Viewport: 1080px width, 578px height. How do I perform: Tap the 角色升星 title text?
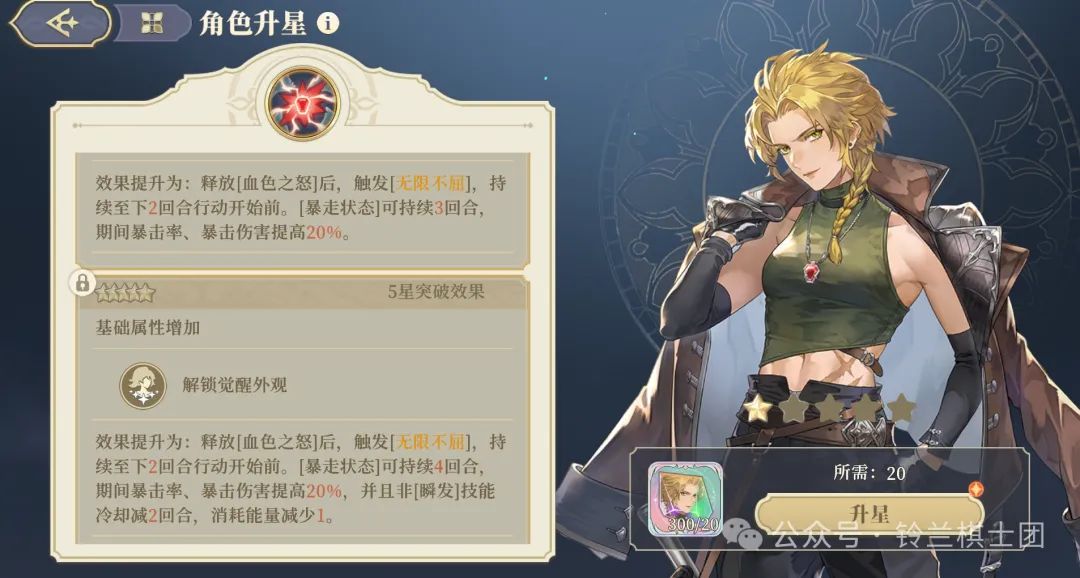pos(253,24)
